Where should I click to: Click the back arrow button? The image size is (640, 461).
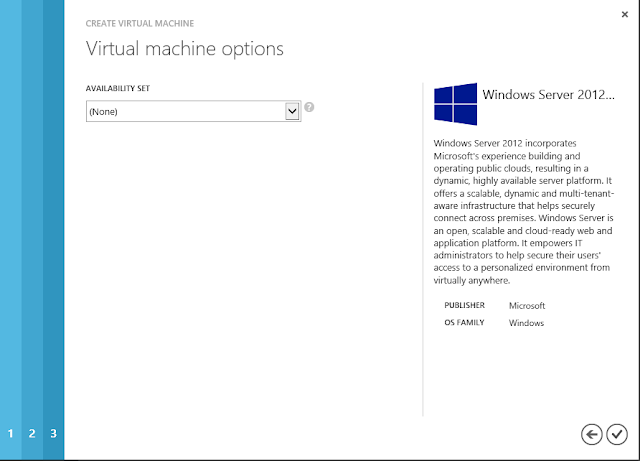pos(591,434)
